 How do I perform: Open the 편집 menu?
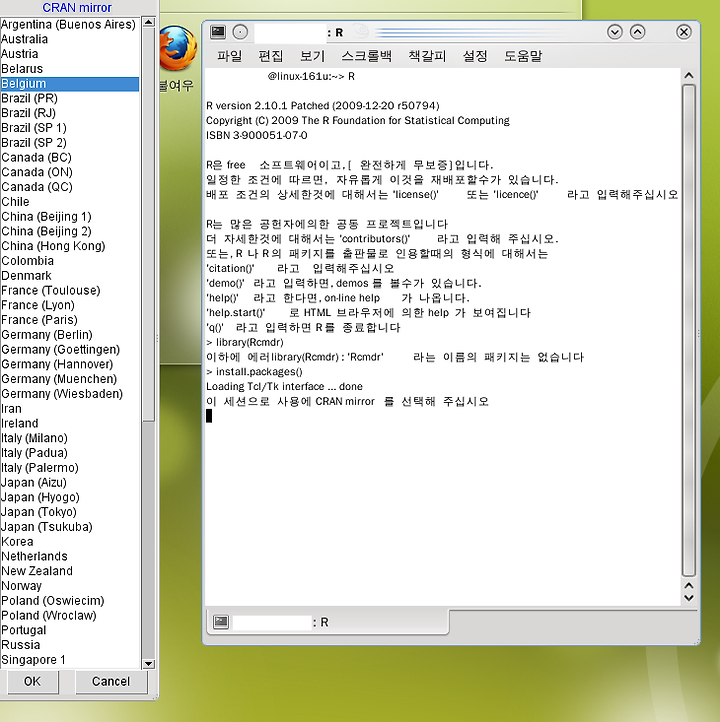point(270,56)
